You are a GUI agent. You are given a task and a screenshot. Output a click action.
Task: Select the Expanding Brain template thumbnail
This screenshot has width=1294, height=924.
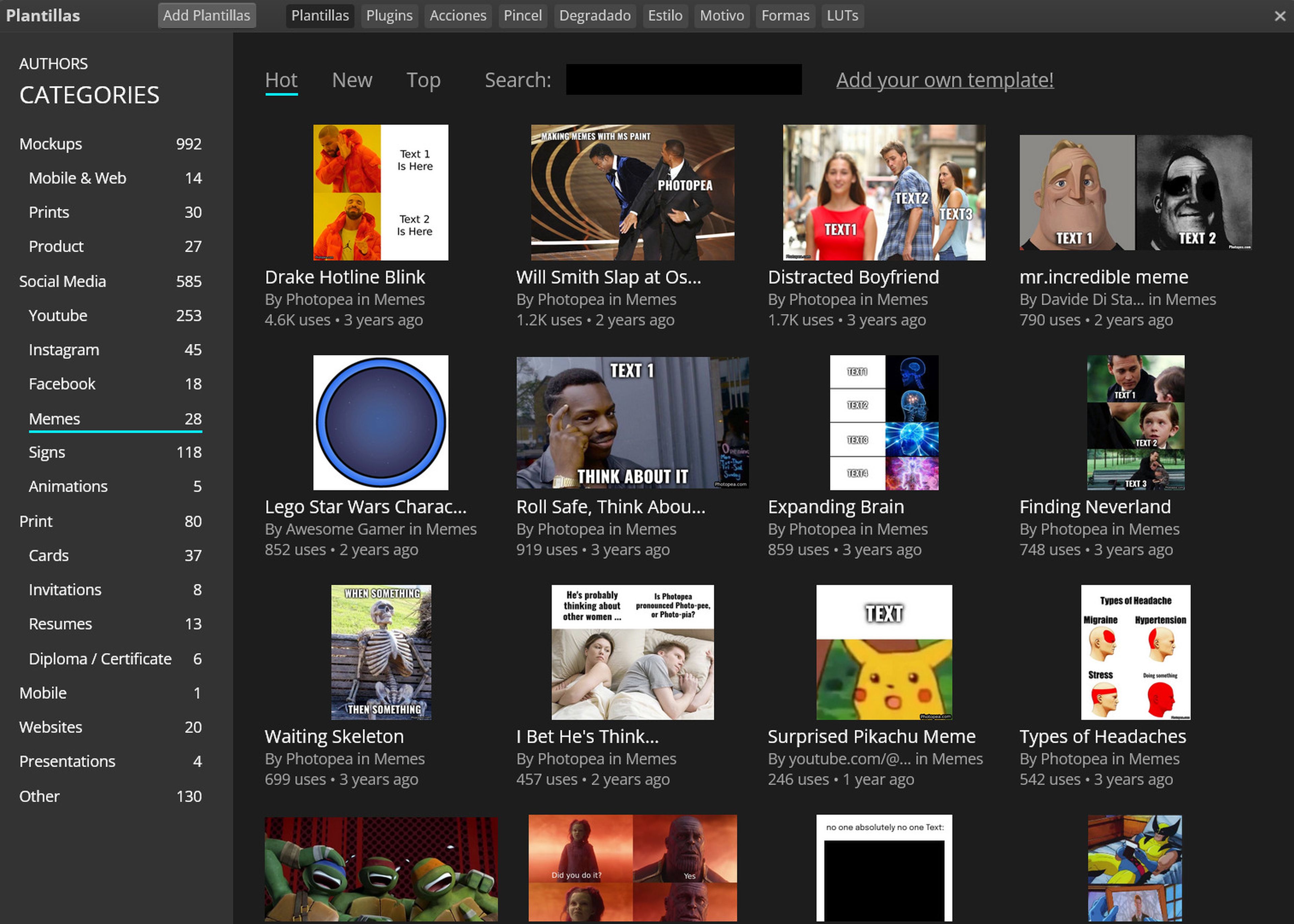point(883,422)
